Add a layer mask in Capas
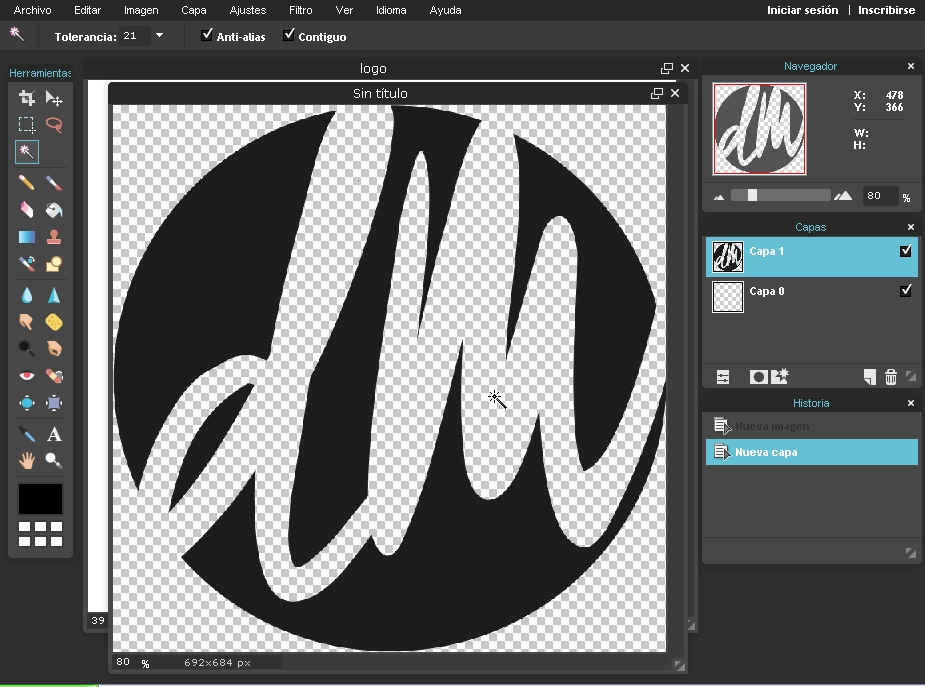Viewport: 925px width, 687px height. [759, 377]
